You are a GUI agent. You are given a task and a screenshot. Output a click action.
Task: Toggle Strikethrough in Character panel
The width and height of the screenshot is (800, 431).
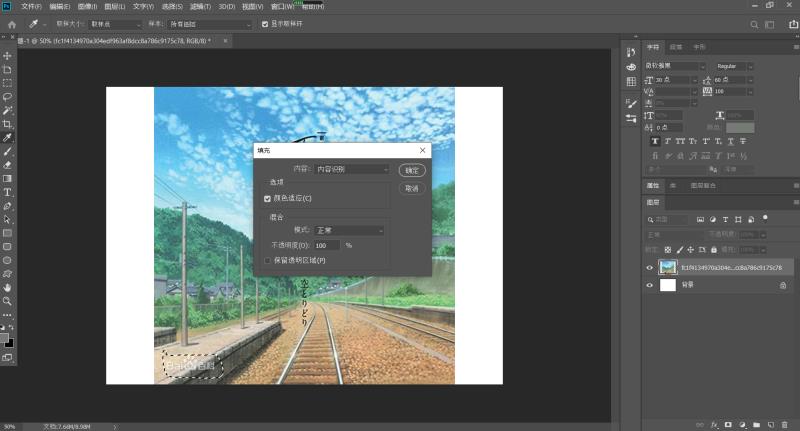743,141
